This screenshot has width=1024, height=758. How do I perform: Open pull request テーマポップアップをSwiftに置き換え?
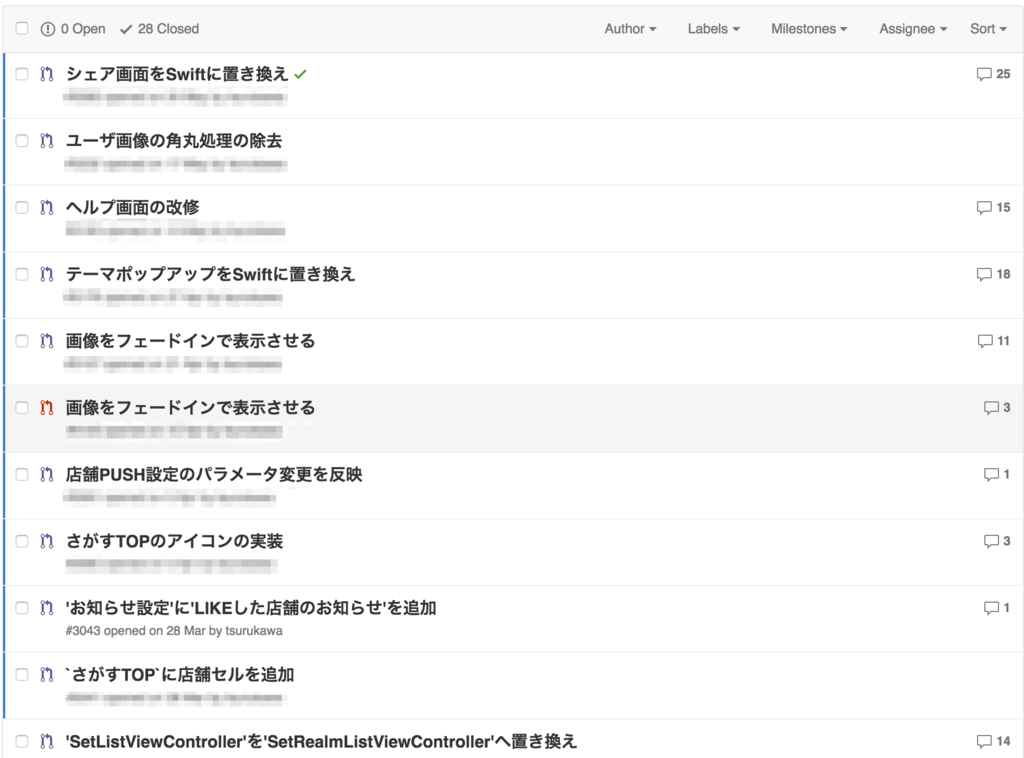pyautogui.click(x=210, y=274)
